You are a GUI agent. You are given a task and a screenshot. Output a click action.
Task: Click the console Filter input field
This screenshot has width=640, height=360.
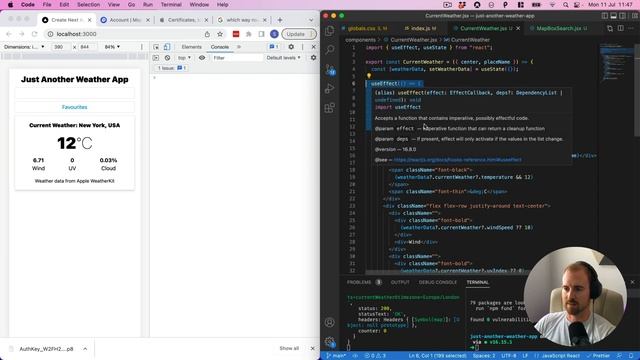[237, 58]
